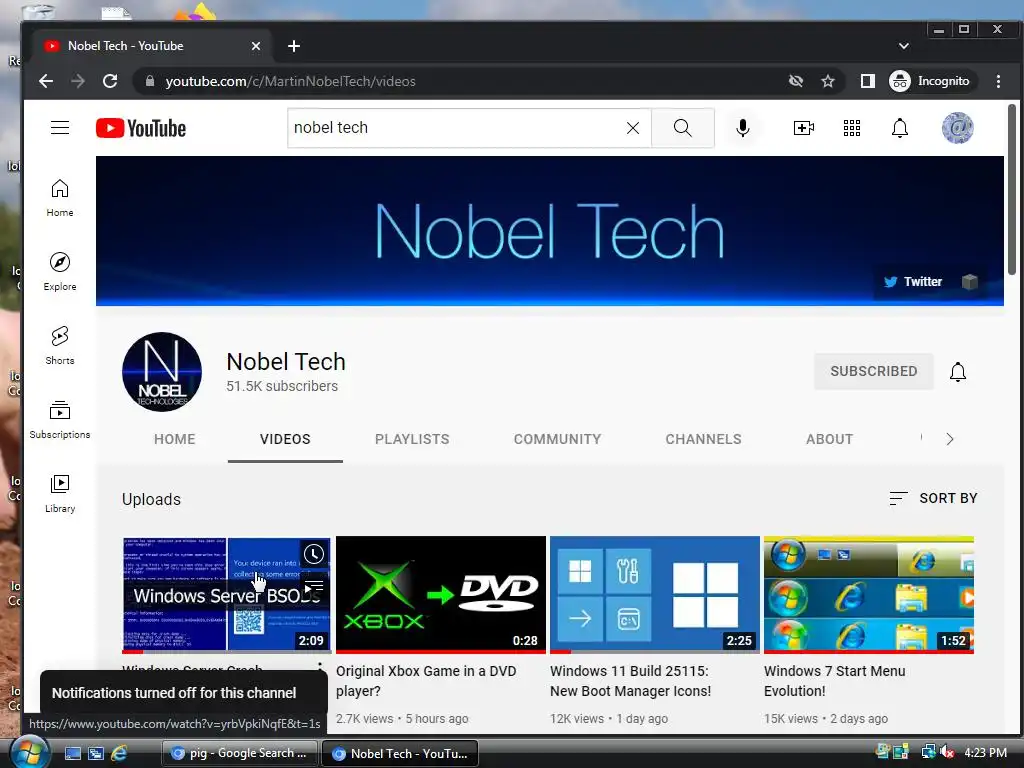Toggle the channel notification bell
Viewport: 1024px width, 768px height.
[x=957, y=372]
